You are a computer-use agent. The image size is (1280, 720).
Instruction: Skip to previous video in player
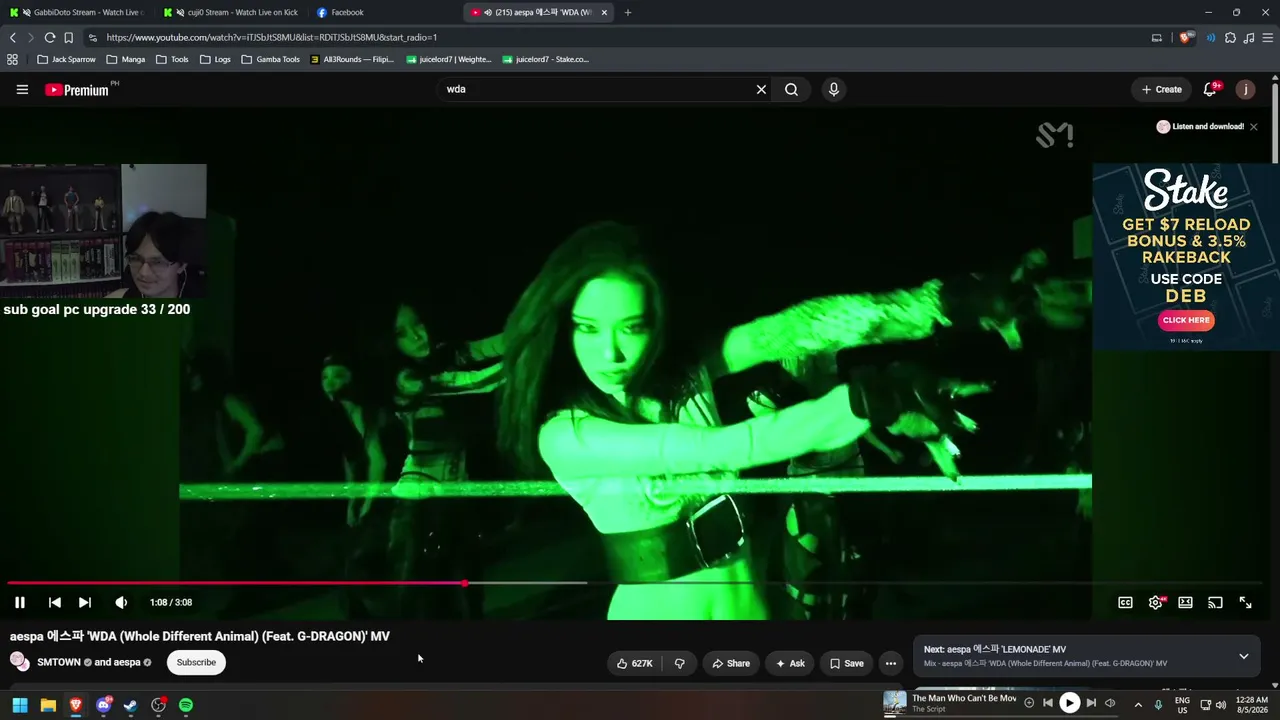click(55, 602)
